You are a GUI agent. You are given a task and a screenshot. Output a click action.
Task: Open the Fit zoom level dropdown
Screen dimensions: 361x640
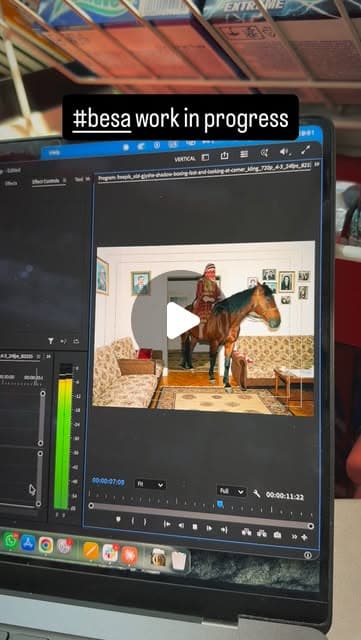[x=150, y=484]
